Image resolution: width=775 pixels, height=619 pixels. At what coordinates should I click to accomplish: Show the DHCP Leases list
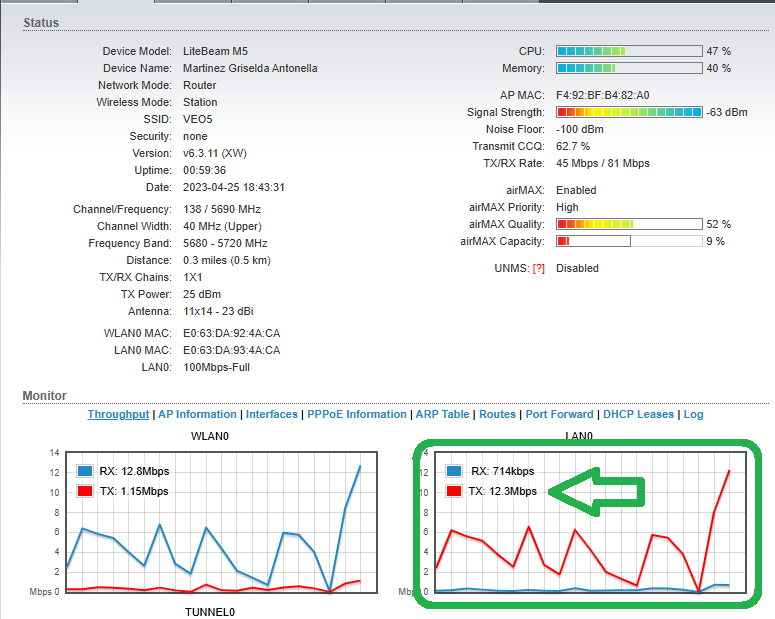tap(639, 414)
